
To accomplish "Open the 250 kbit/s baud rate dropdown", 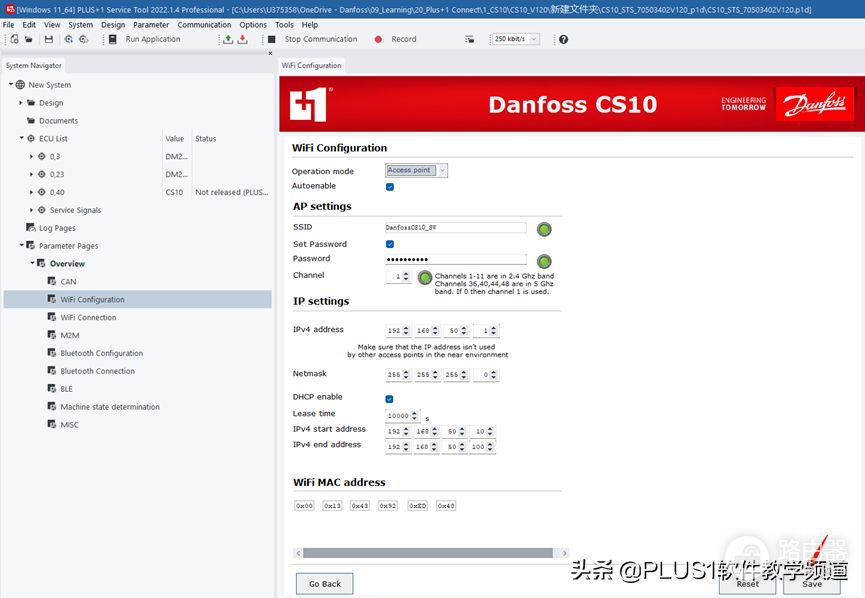I will point(515,39).
